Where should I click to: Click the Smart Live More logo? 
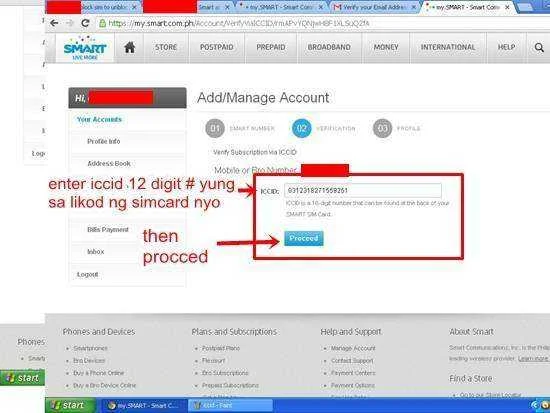click(x=85, y=48)
